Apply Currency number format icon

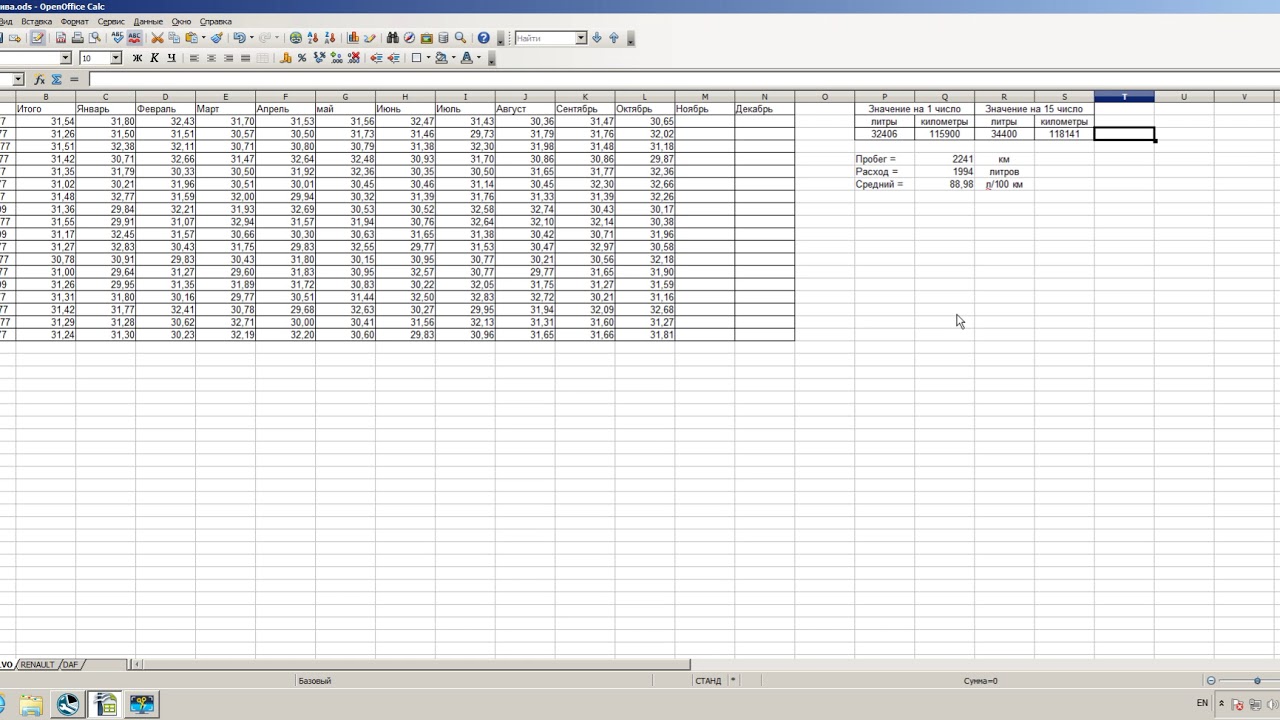(x=285, y=58)
